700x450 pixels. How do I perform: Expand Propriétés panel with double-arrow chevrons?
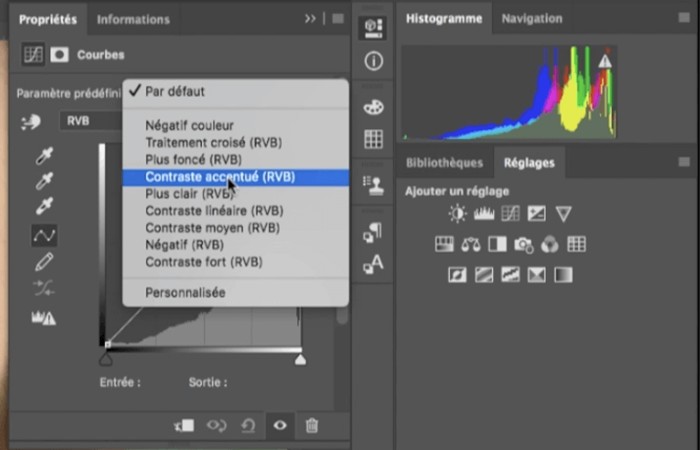[310, 19]
